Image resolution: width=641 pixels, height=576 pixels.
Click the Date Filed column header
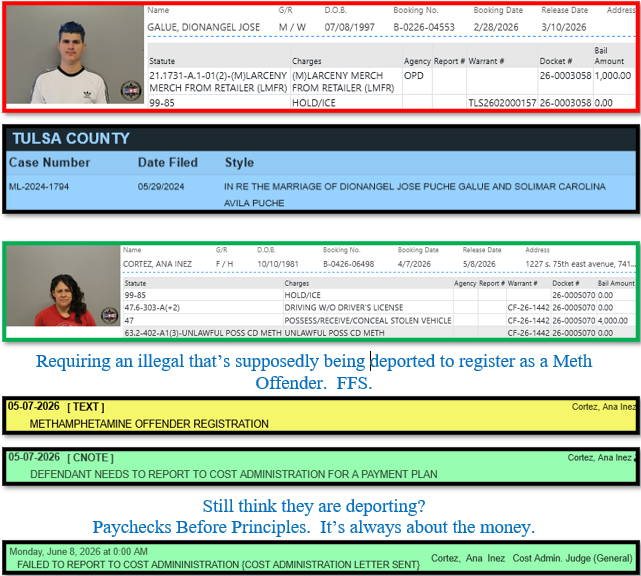(x=168, y=163)
